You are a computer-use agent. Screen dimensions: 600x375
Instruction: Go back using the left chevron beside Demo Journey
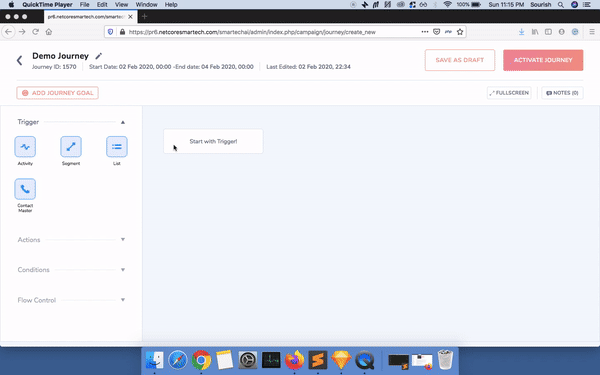click(x=20, y=60)
